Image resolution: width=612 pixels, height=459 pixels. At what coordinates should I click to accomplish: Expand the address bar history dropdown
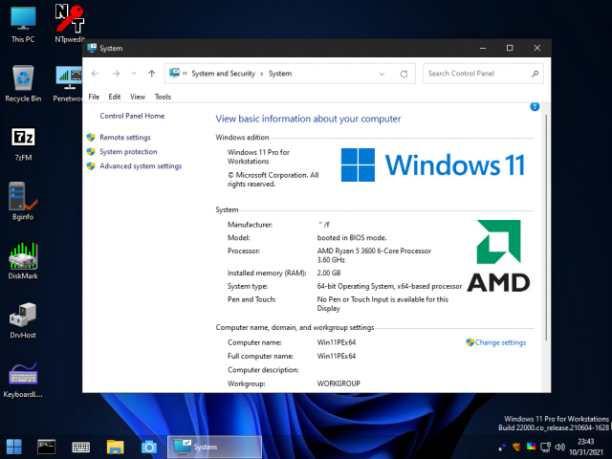click(x=382, y=74)
